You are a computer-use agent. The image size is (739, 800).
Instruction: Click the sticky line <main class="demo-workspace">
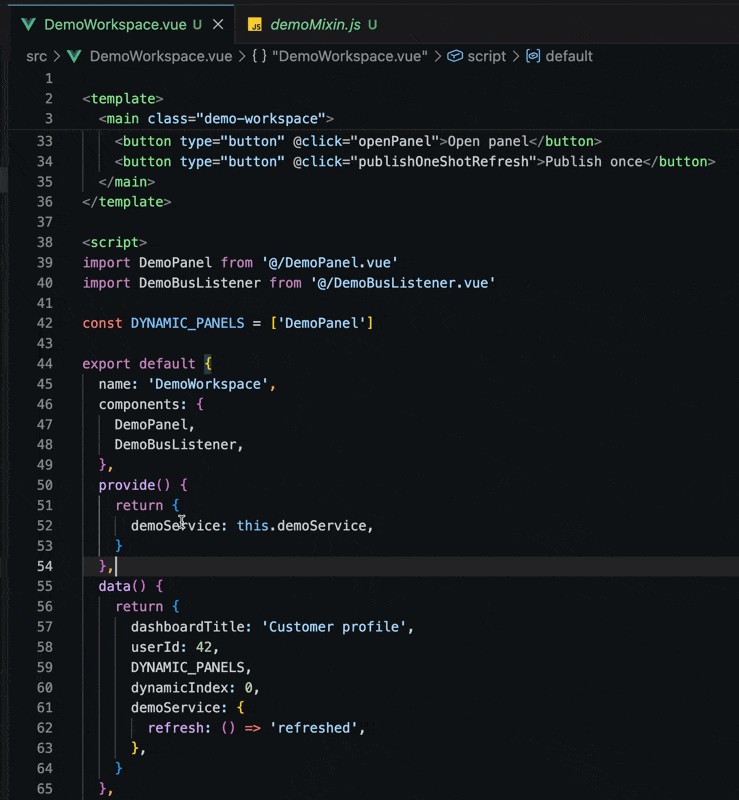coord(216,119)
